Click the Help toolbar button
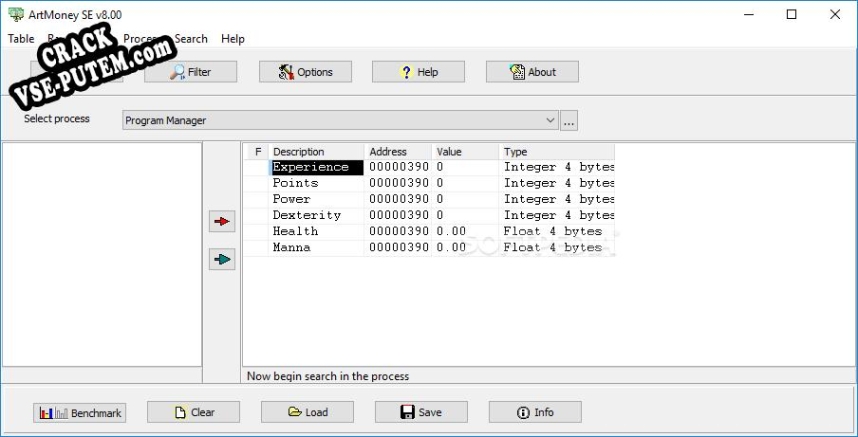The width and height of the screenshot is (858, 437). pyautogui.click(x=418, y=72)
